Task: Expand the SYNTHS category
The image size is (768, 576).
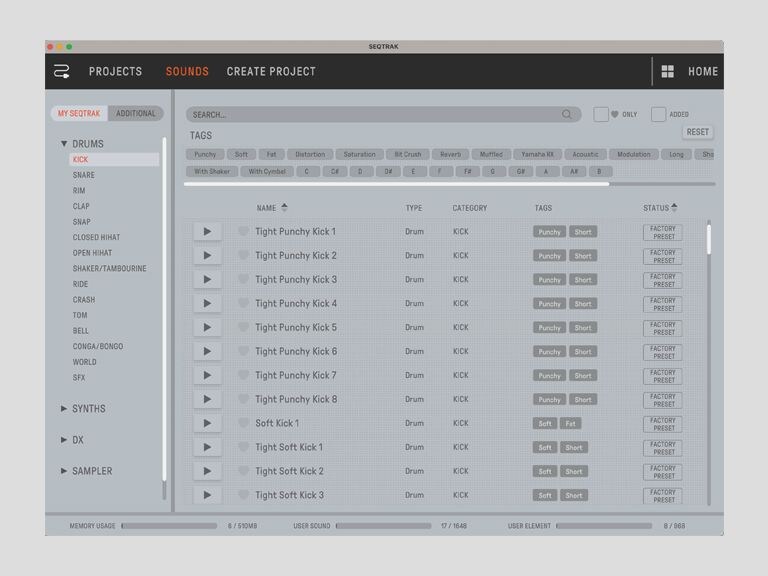Action: [64, 408]
